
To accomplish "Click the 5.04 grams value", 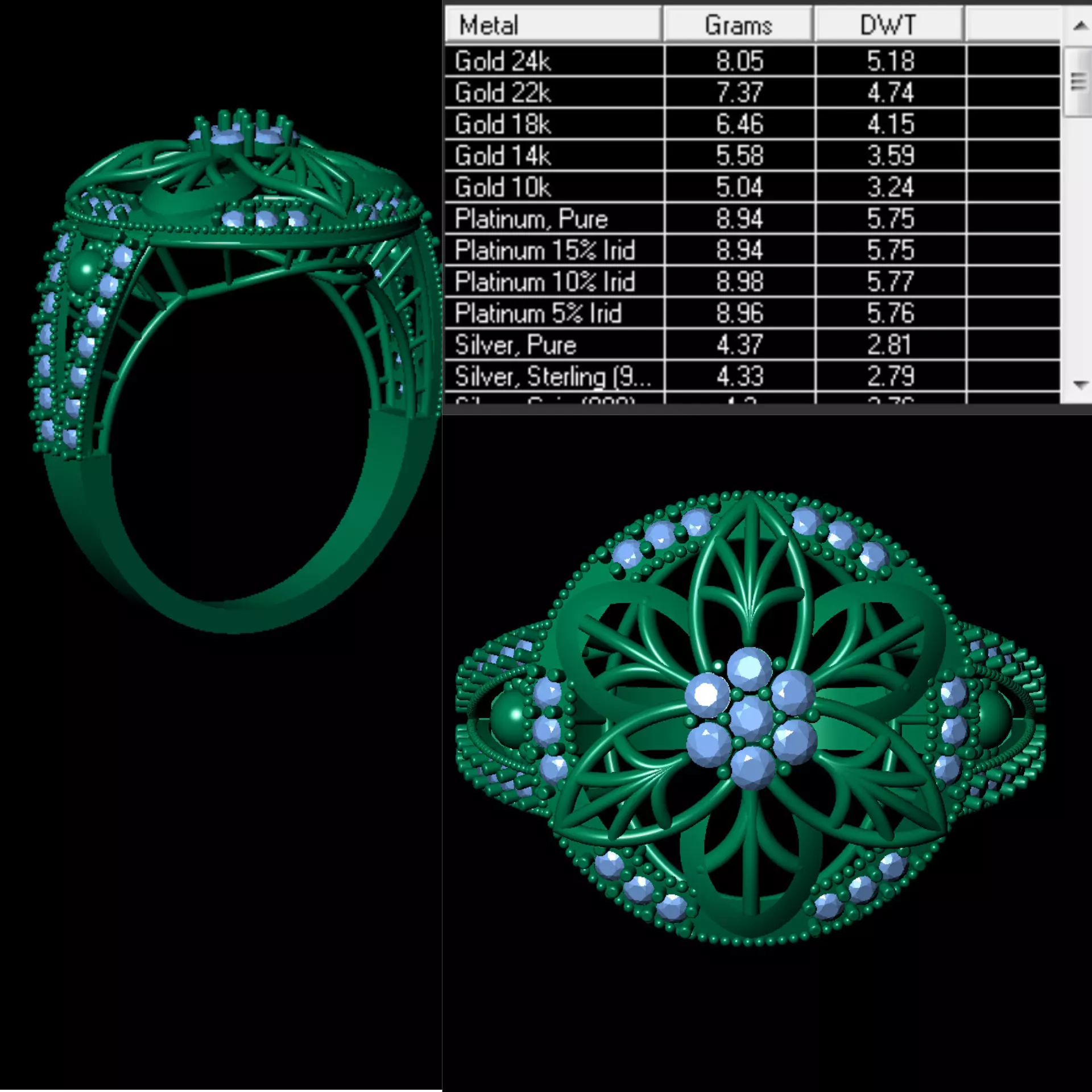I will (x=739, y=187).
